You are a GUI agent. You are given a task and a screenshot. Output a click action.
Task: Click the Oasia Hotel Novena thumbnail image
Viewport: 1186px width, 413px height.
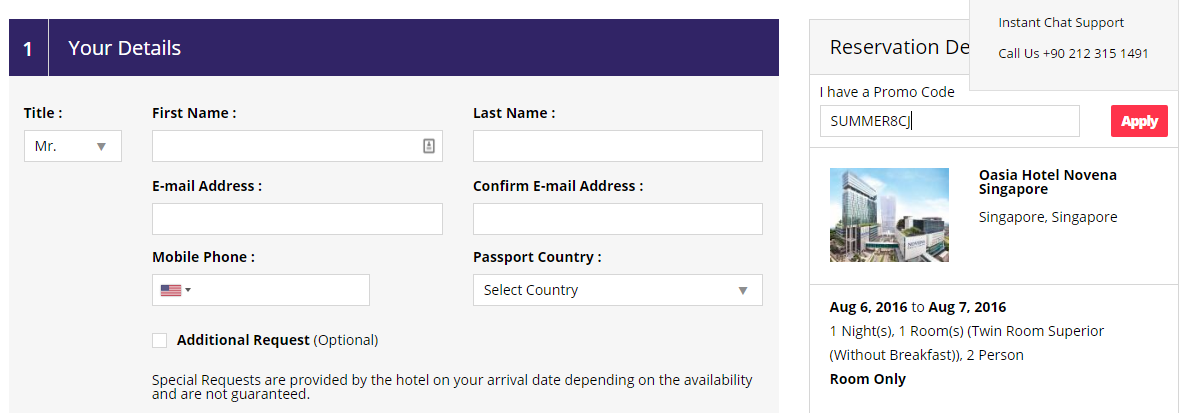click(889, 215)
